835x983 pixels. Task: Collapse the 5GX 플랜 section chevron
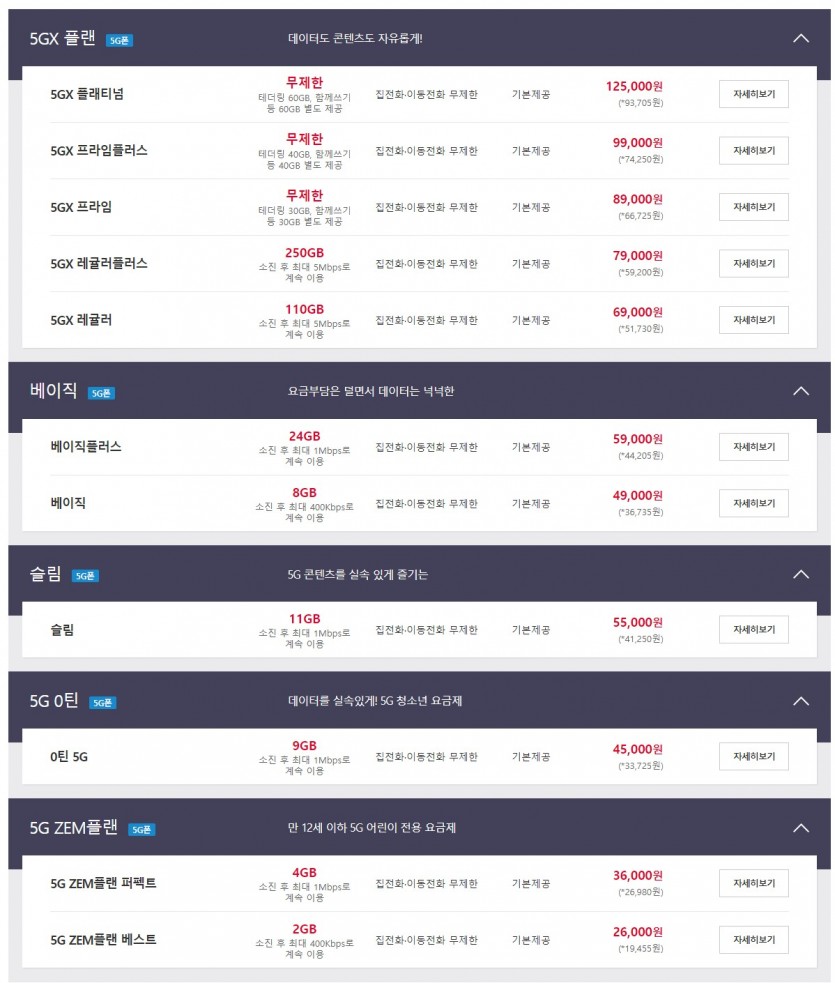coord(800,38)
